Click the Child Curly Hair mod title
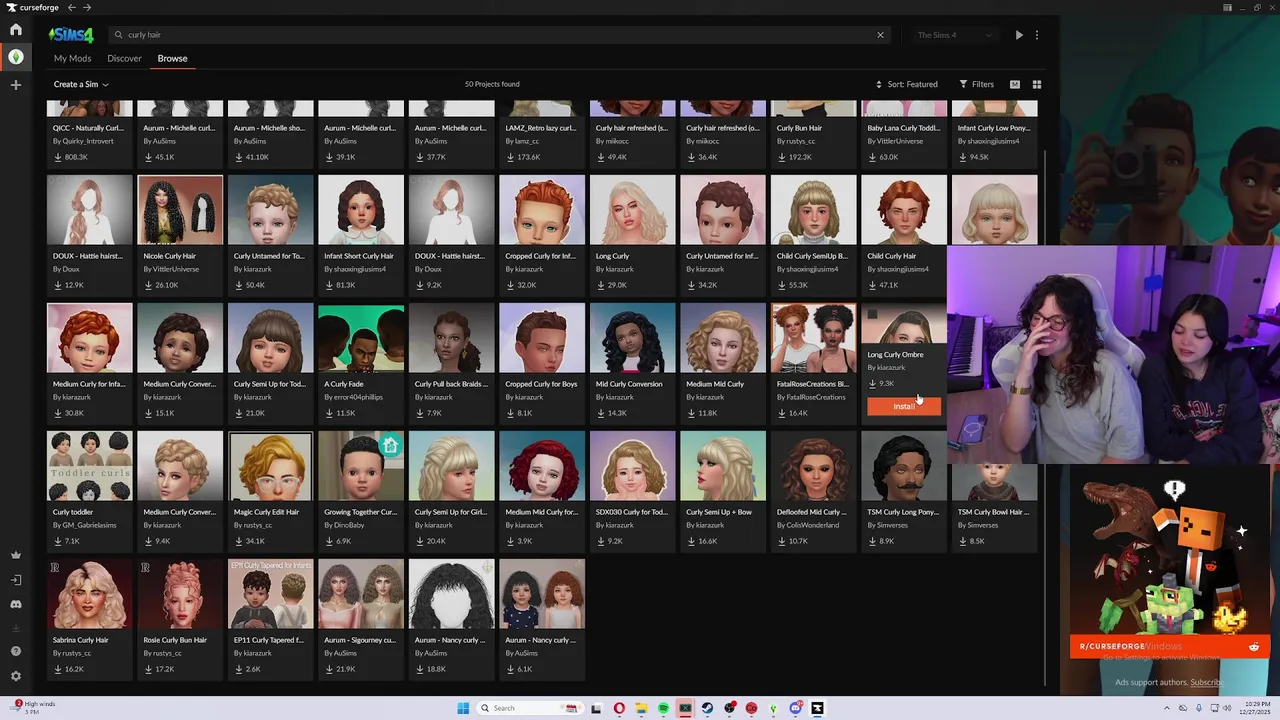The image size is (1280, 720). (x=891, y=256)
